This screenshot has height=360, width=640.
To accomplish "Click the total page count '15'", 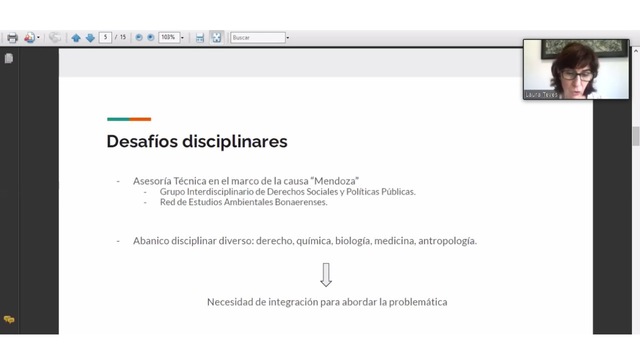I will pos(123,37).
